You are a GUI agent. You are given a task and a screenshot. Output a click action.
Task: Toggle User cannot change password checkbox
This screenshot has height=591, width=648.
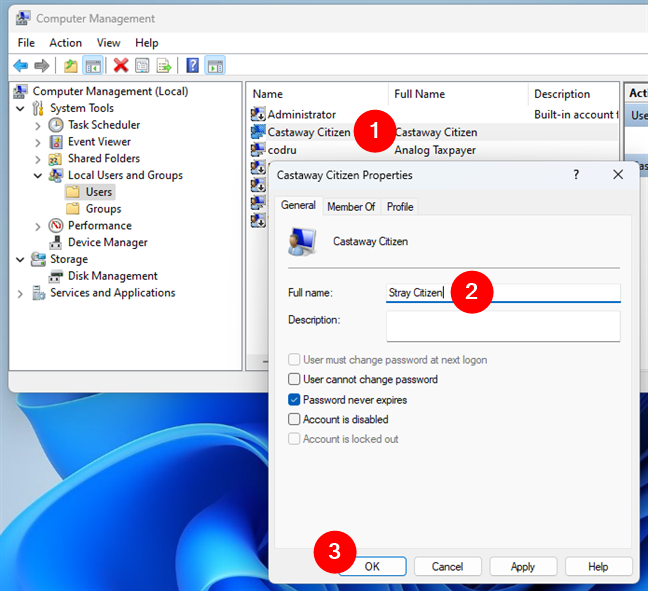pos(294,379)
